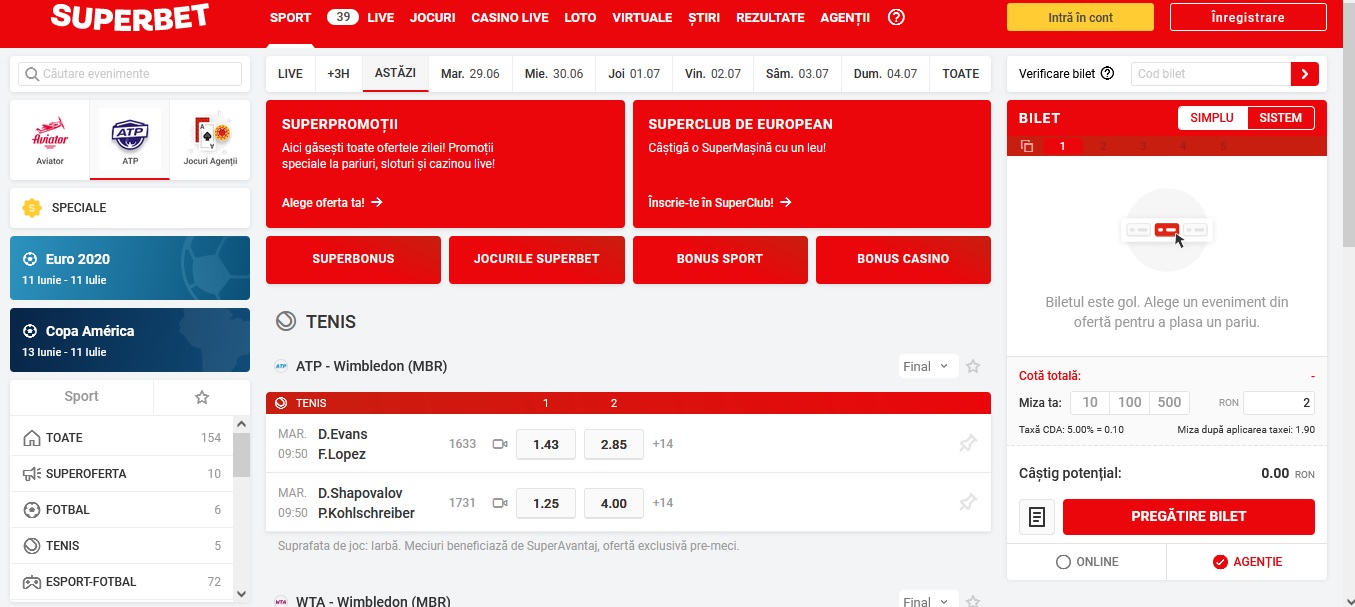The height and width of the screenshot is (607, 1355).
Task: Open the Final dropdown for ATP Wimbledon
Action: pos(928,367)
